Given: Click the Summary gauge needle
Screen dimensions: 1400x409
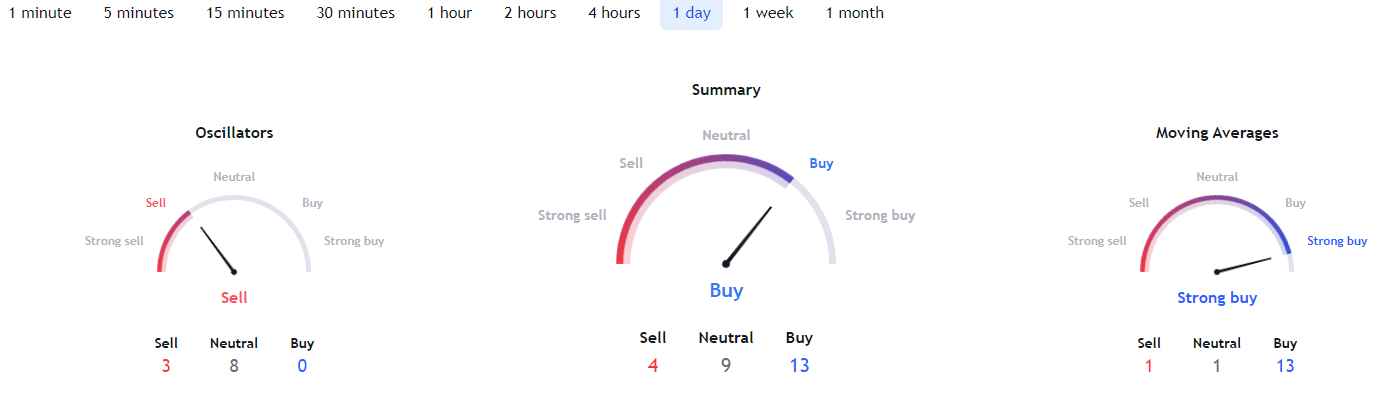Looking at the screenshot, I should pyautogui.click(x=749, y=235).
